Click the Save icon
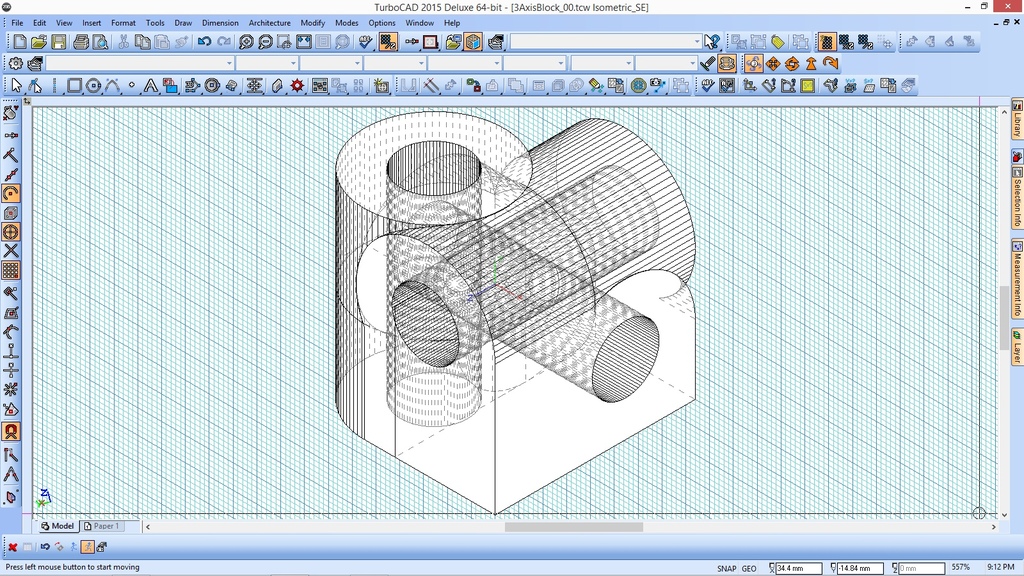1024x576 pixels. click(60, 41)
